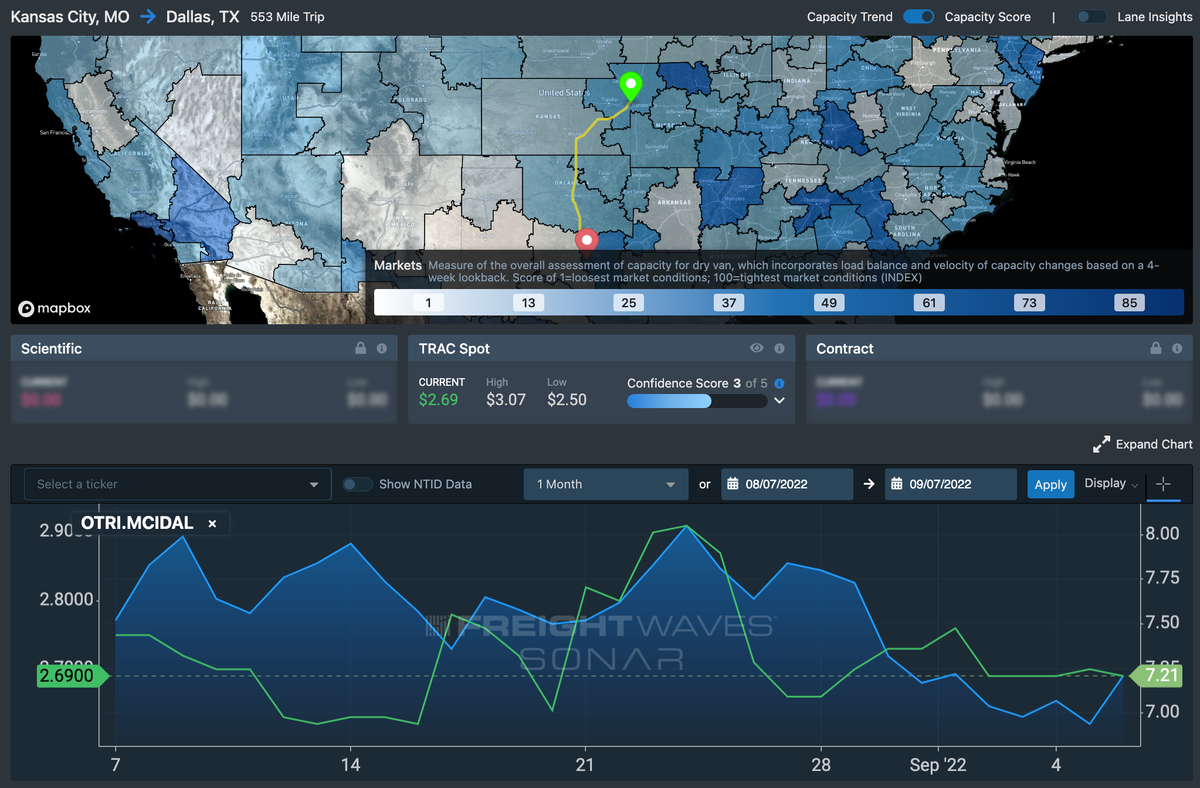Image resolution: width=1200 pixels, height=788 pixels.
Task: Click the Confidence Score progress bar
Action: [x=697, y=401]
